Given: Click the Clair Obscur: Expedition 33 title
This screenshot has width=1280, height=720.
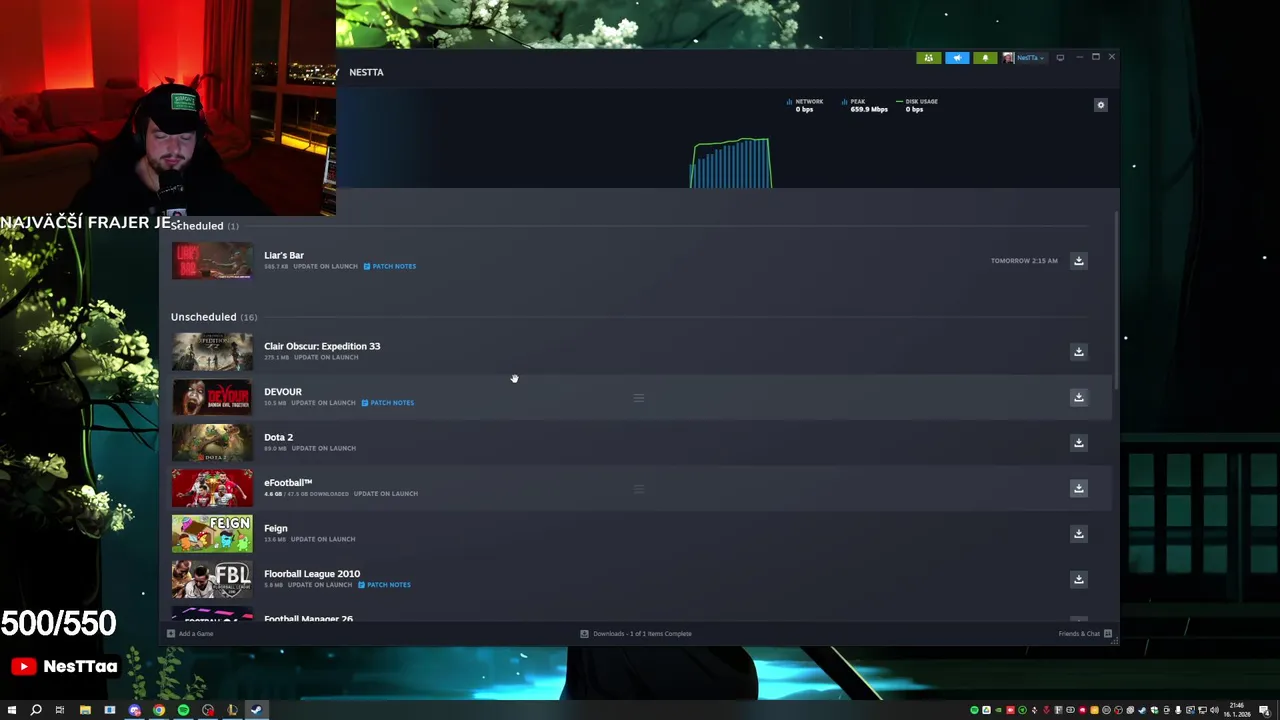Looking at the screenshot, I should click(x=322, y=346).
